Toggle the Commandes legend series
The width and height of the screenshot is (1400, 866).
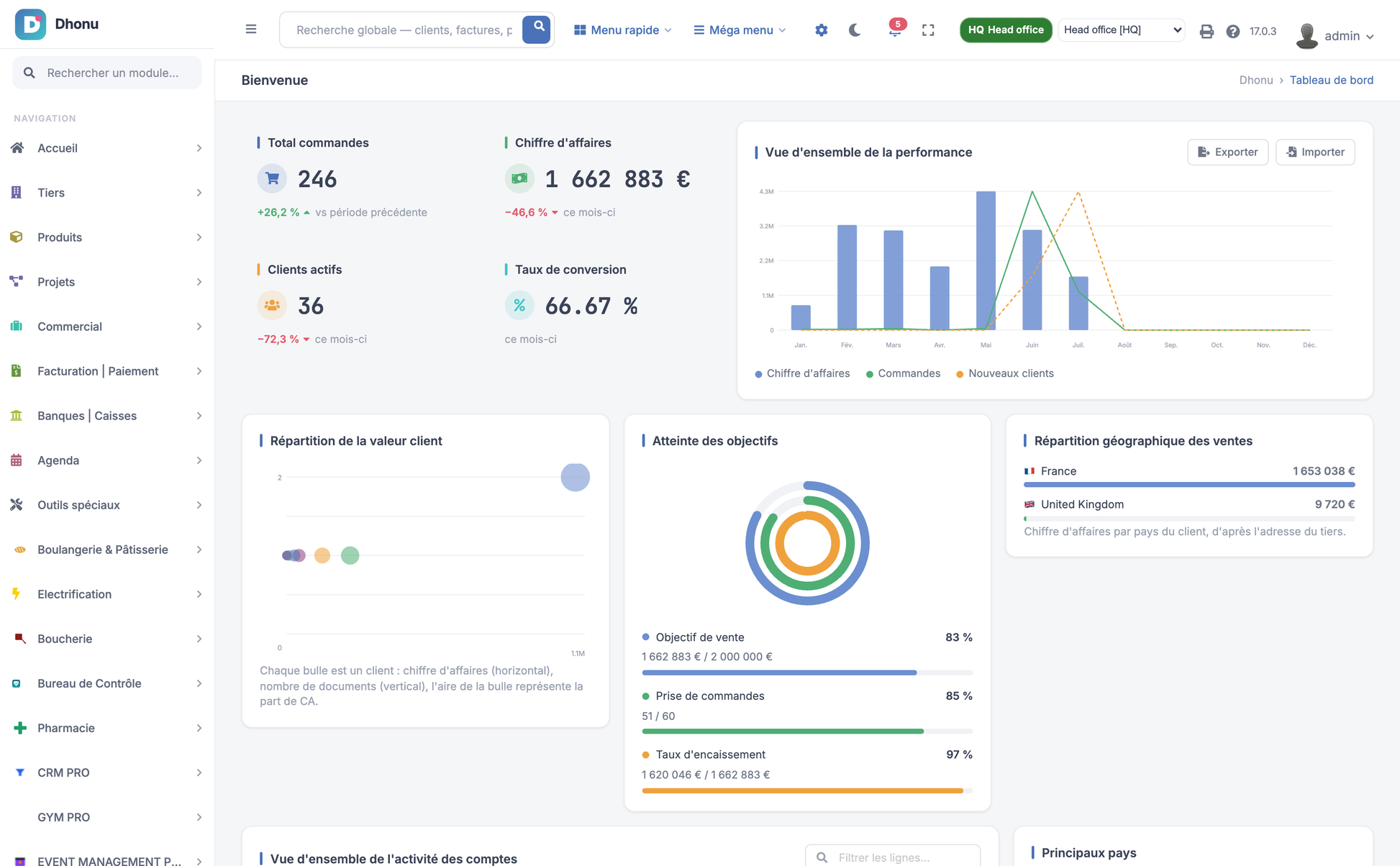[x=903, y=373]
